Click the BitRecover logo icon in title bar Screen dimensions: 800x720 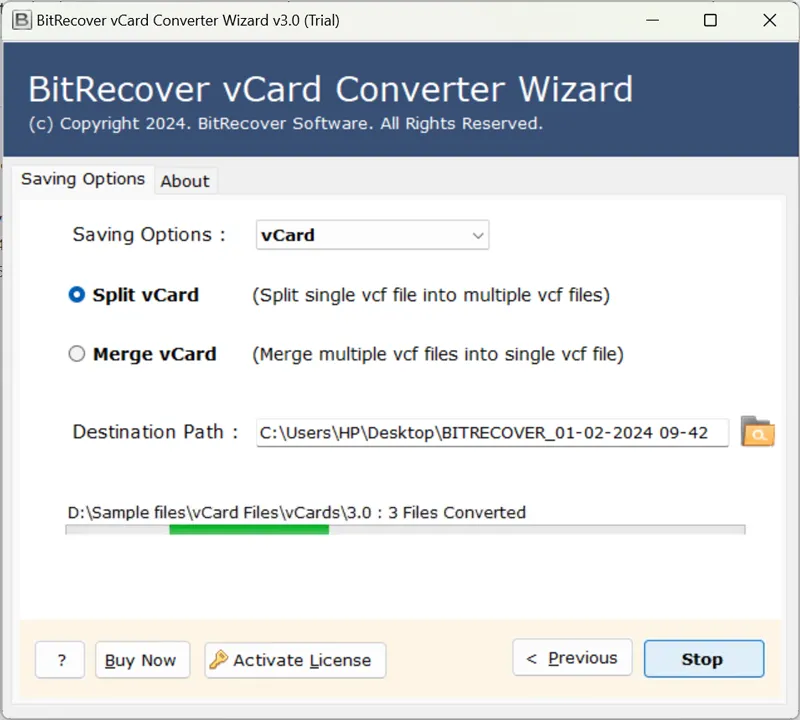[x=21, y=20]
